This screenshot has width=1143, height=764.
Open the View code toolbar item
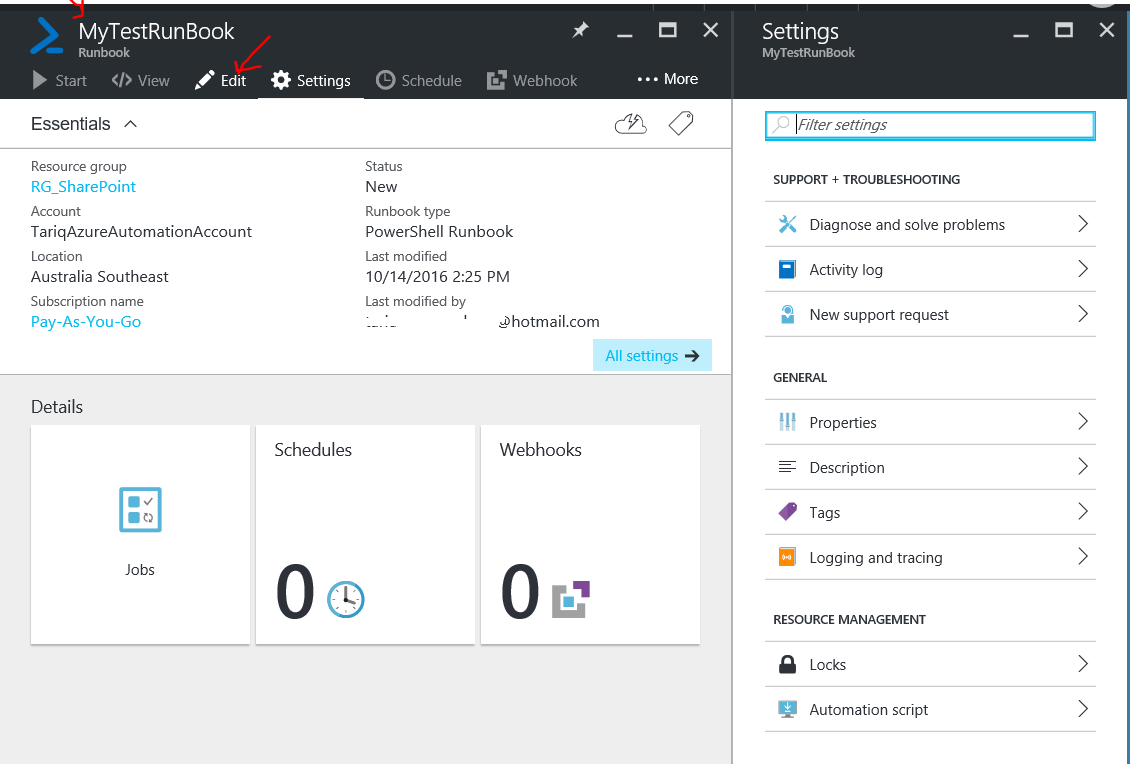(140, 80)
